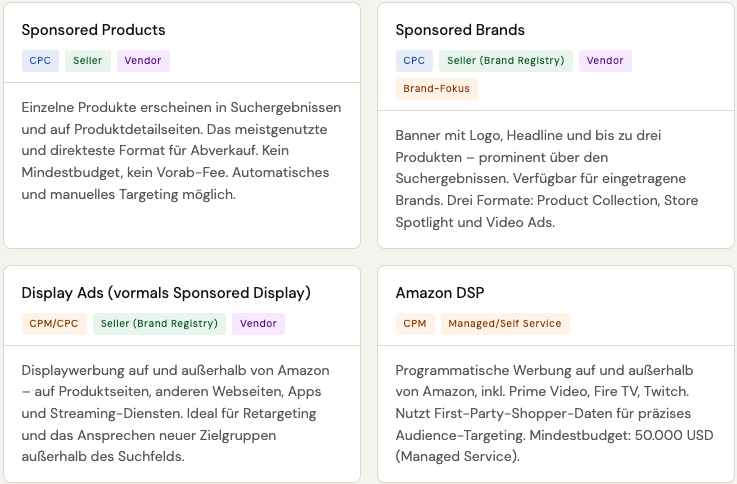Click Display Ads (vormals Sponsored Display) heading
Viewport: 737px width, 484px height.
click(166, 293)
